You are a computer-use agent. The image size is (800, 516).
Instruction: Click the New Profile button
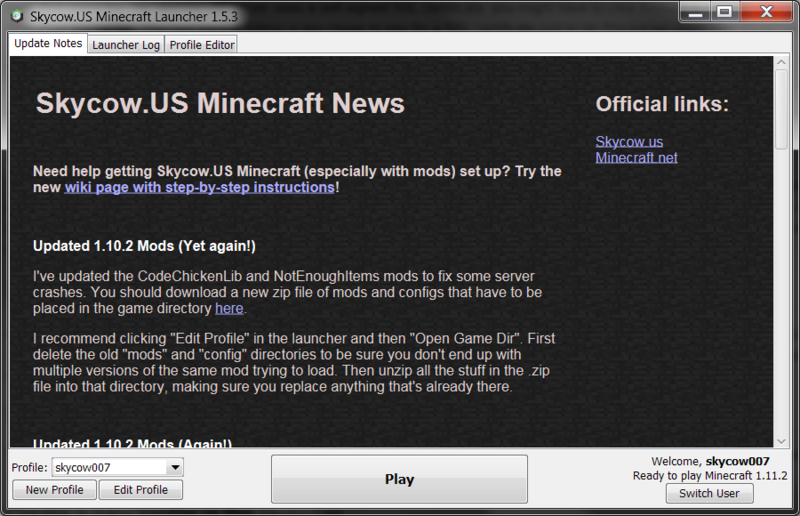pos(55,490)
